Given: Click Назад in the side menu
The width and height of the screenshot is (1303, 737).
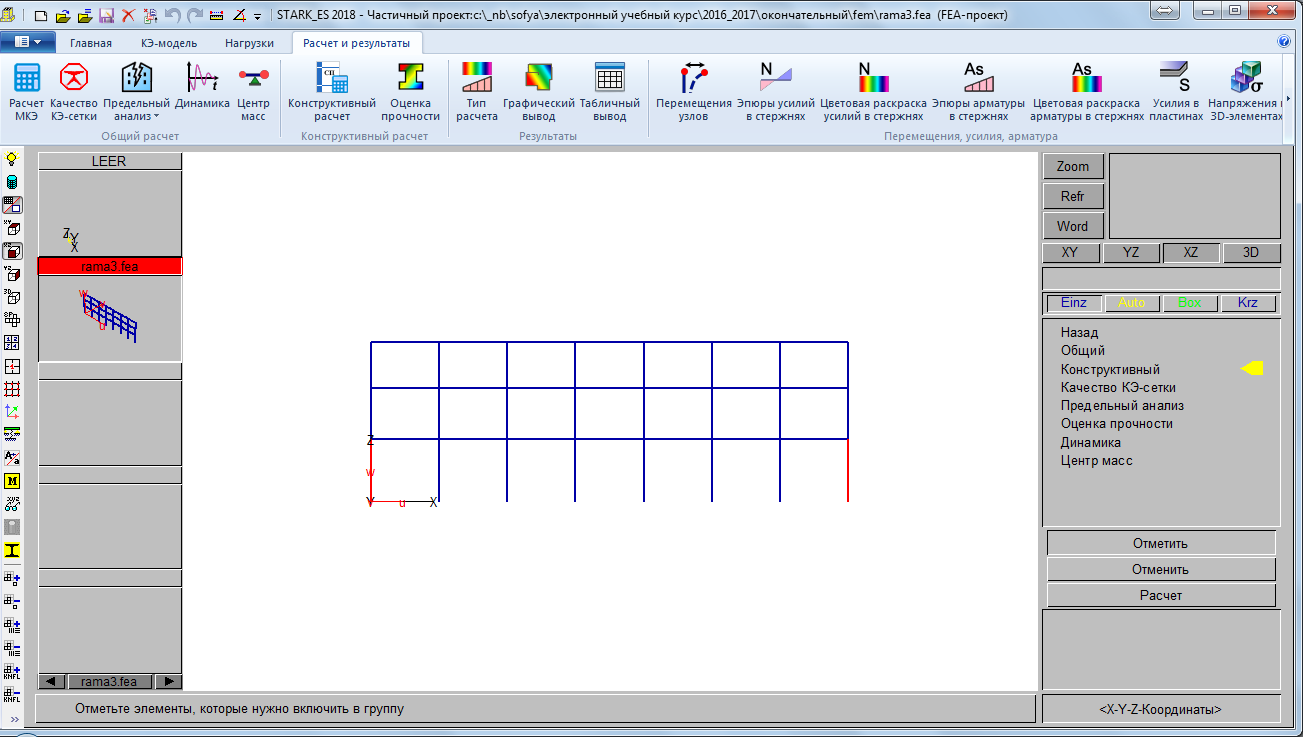Looking at the screenshot, I should point(1079,333).
